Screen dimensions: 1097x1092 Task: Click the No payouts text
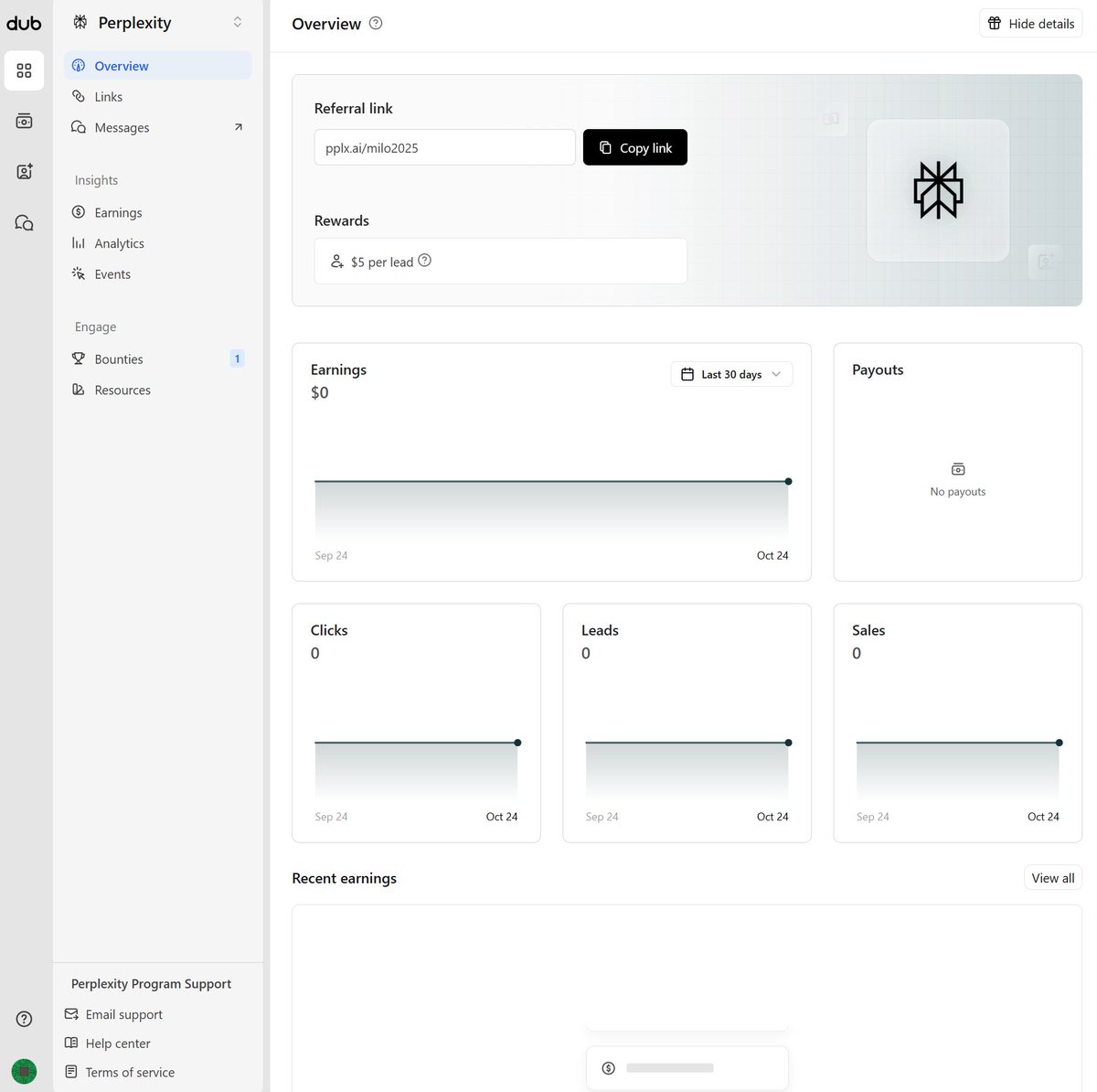point(958,492)
